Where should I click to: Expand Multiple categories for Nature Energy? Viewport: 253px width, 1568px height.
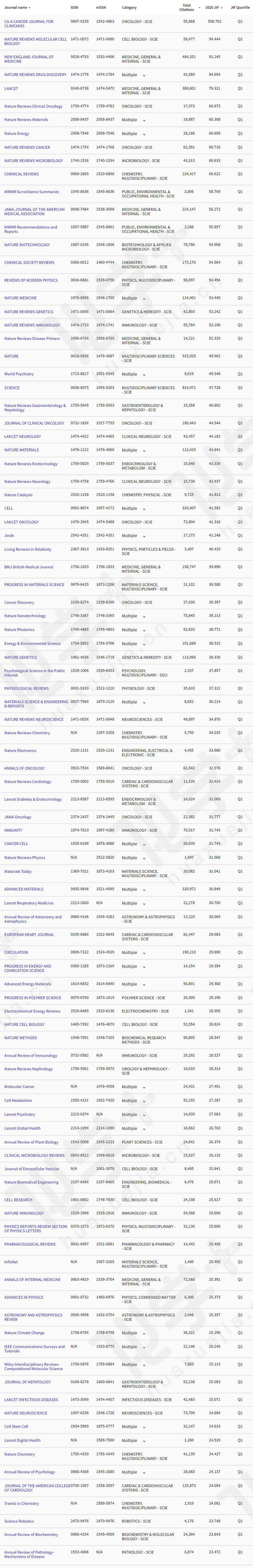[144, 134]
